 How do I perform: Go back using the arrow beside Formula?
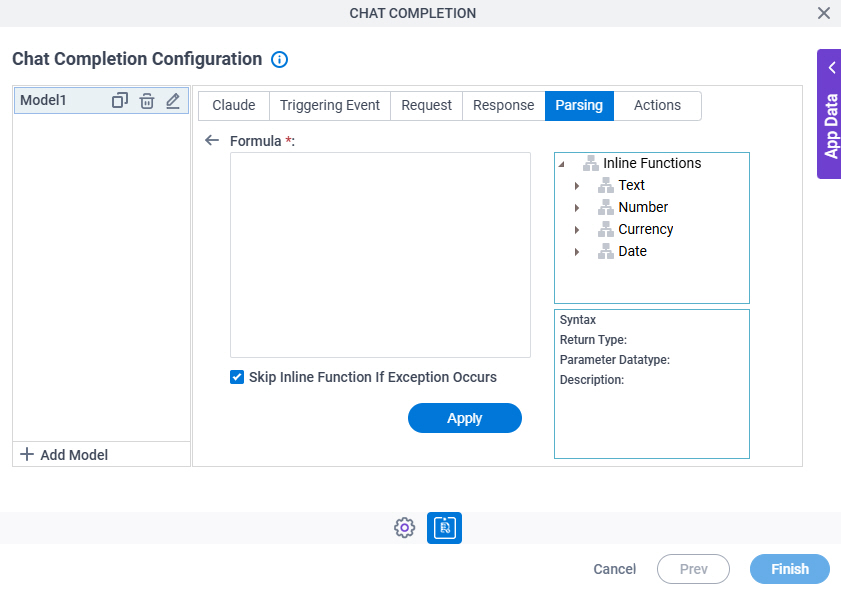(212, 141)
